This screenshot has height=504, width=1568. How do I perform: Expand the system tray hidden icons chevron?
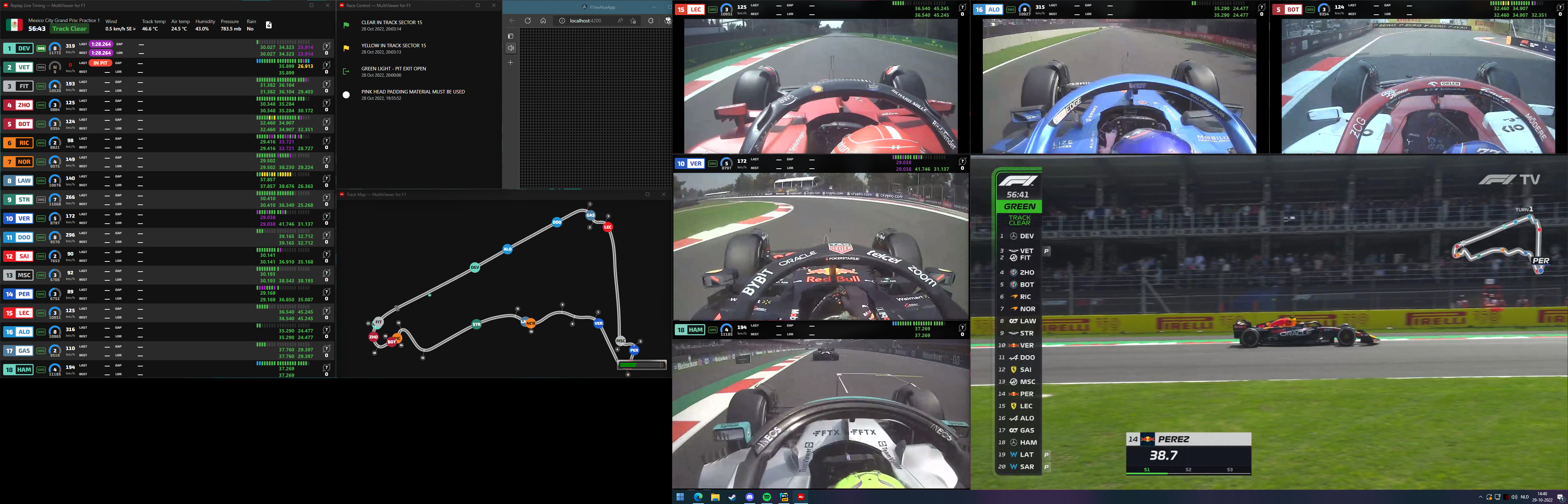(1480, 497)
